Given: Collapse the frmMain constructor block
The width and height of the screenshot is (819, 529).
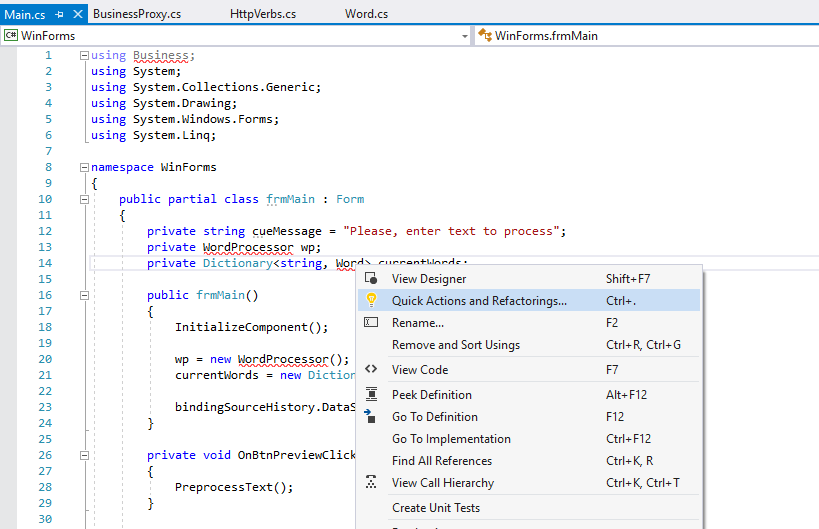Looking at the screenshot, I should 84,295.
